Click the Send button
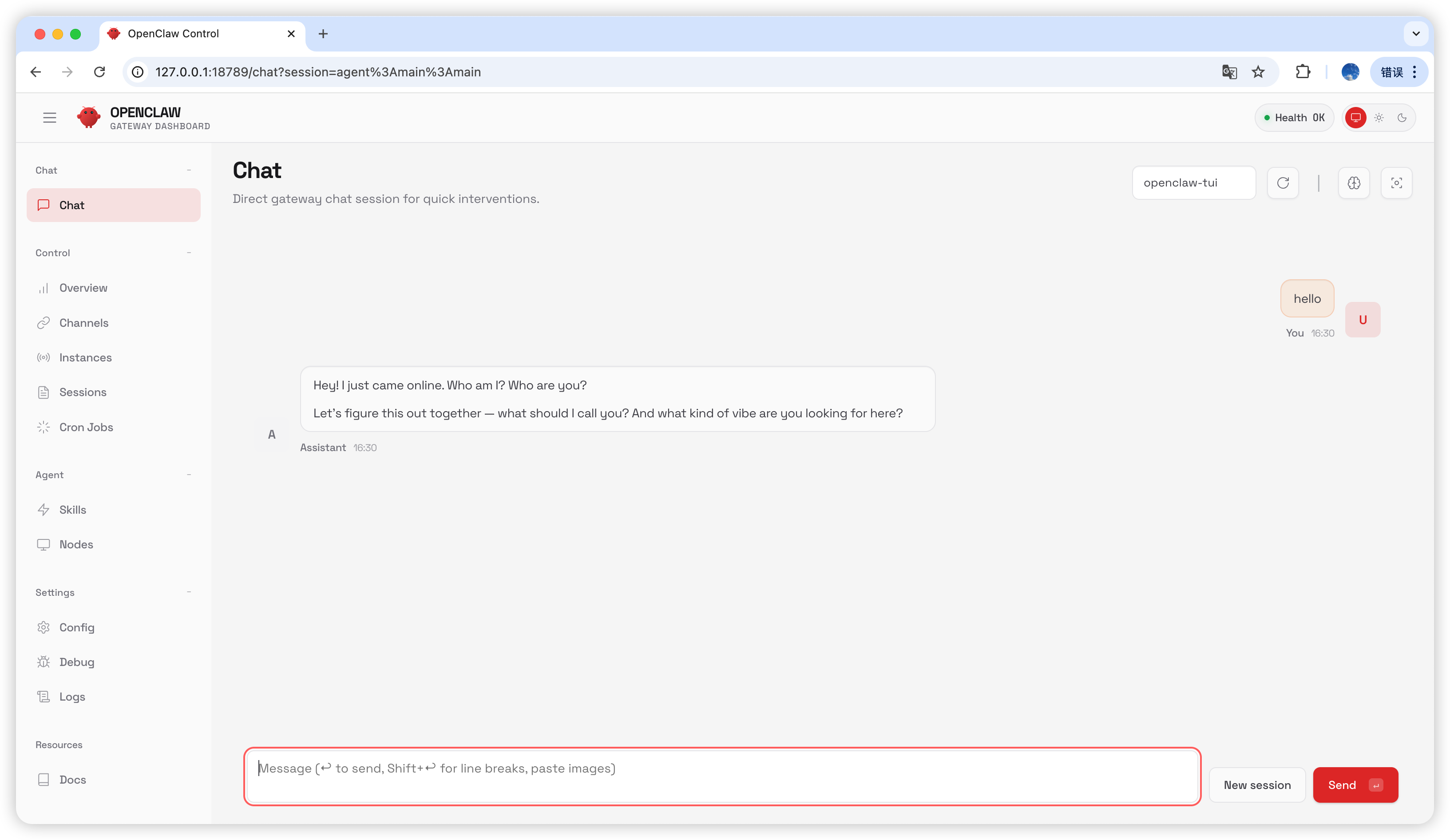Viewport: 1450px width, 840px height. click(1355, 785)
